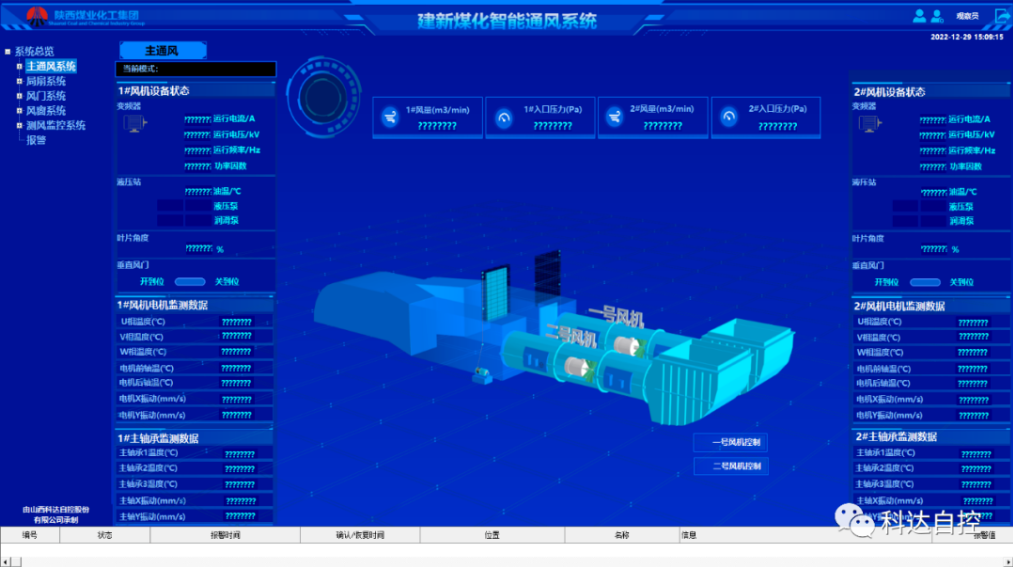Expand the 主通风系统 tree node
Image resolution: width=1013 pixels, height=567 pixels.
point(19,66)
